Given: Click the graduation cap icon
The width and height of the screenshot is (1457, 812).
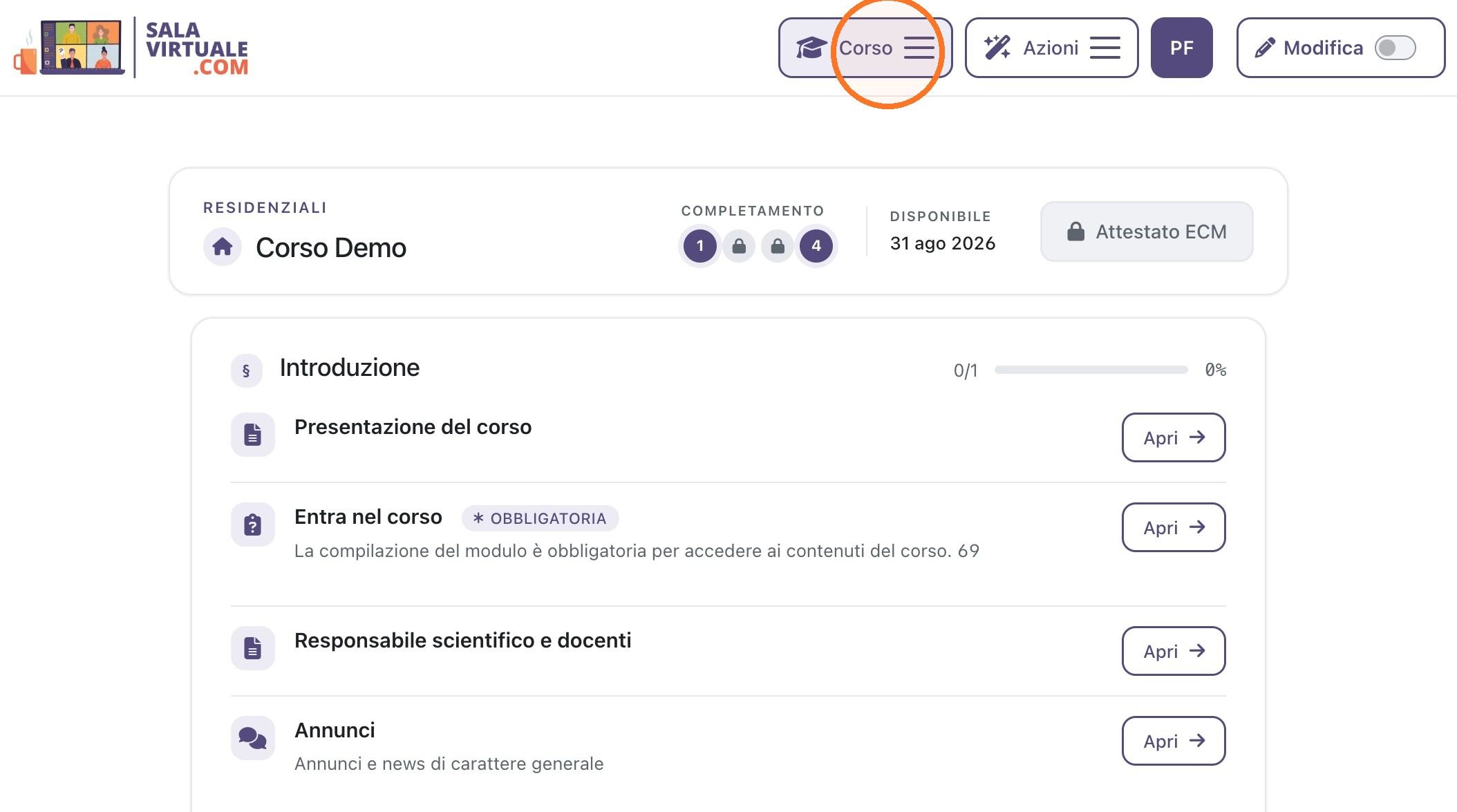Looking at the screenshot, I should point(810,48).
